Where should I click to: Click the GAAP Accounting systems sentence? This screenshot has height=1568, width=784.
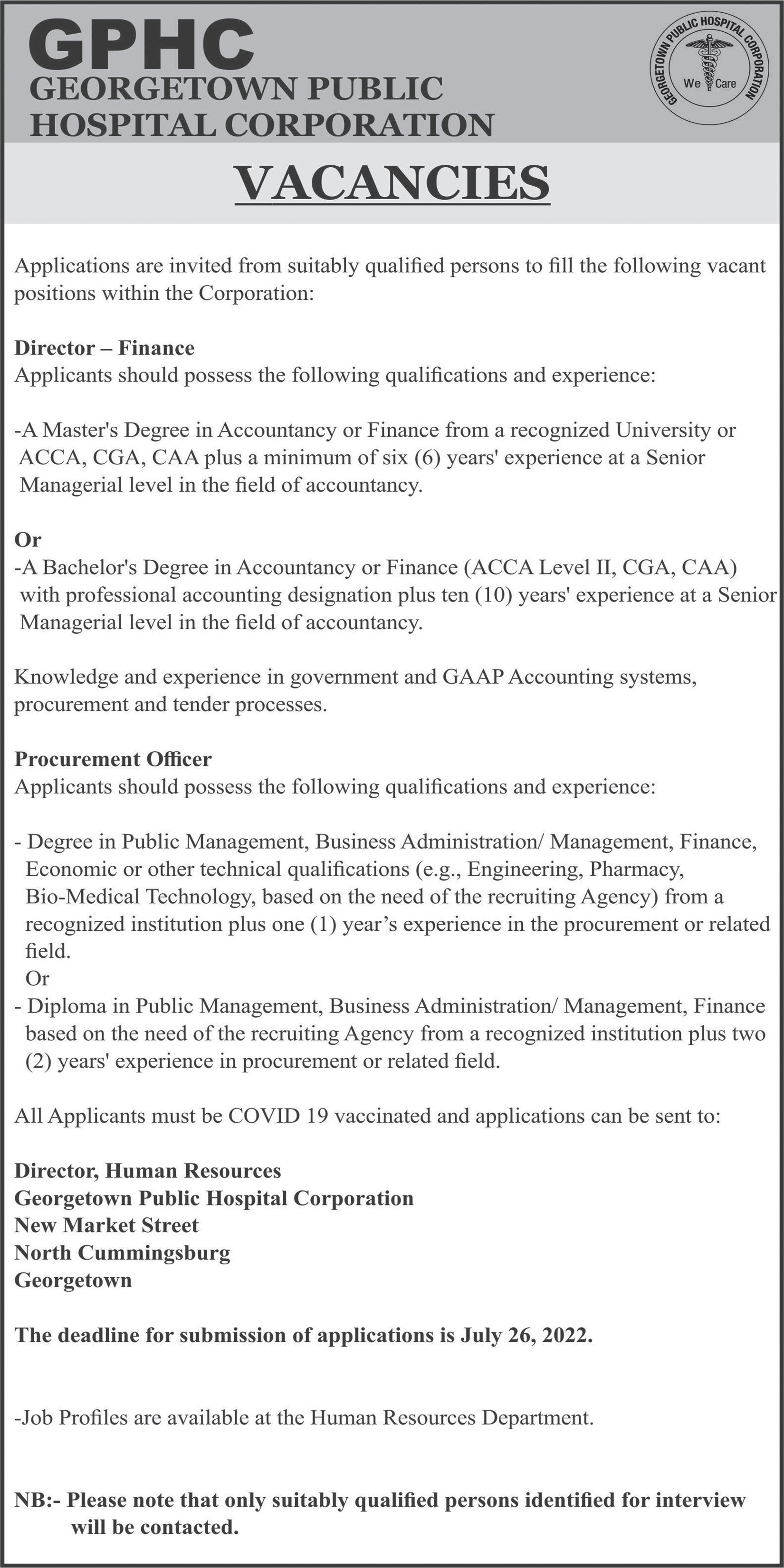[x=355, y=690]
